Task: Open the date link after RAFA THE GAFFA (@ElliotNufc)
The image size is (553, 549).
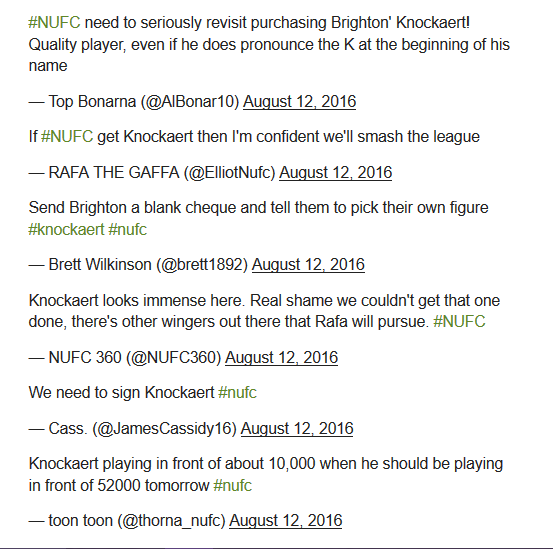Action: click(335, 173)
